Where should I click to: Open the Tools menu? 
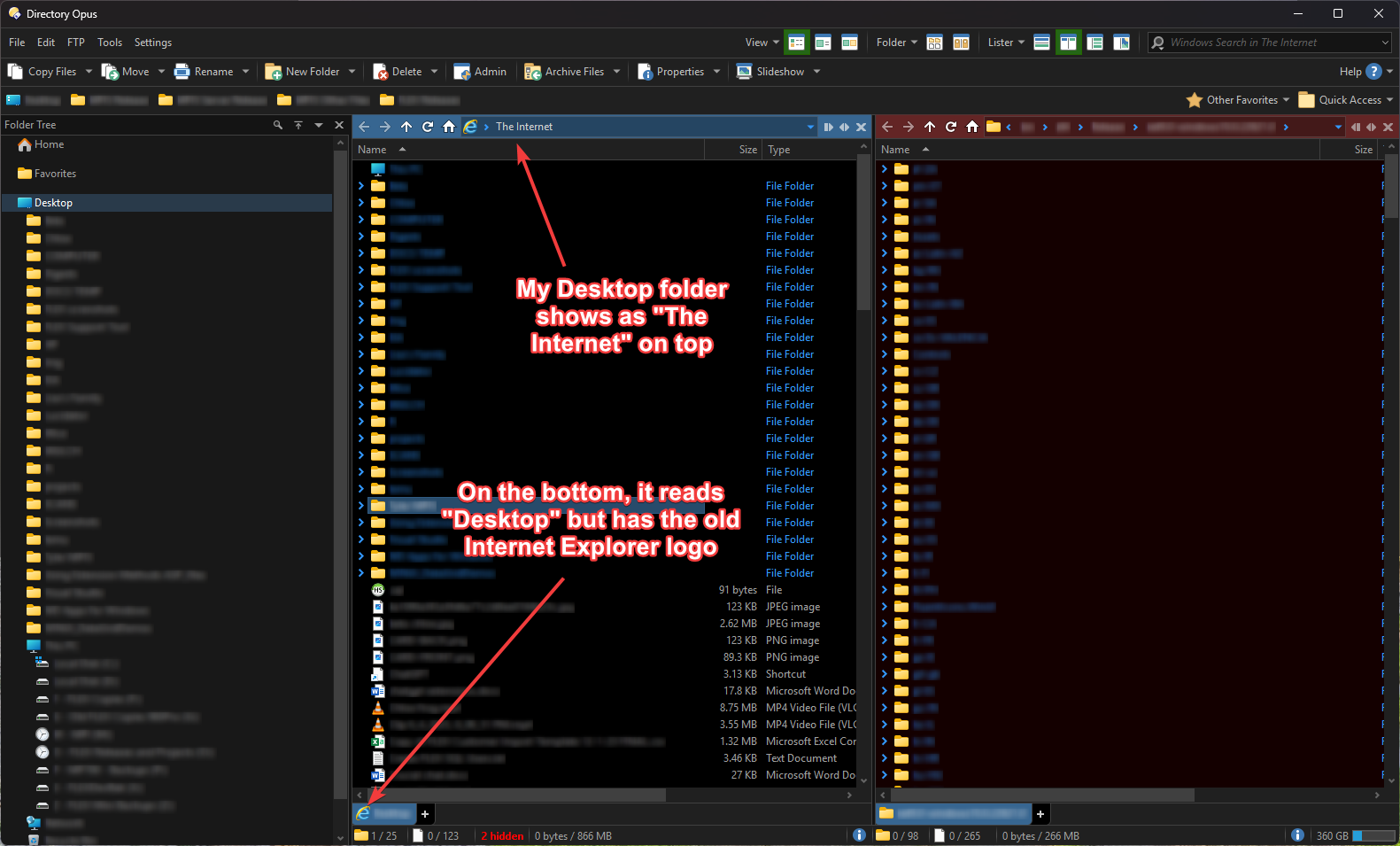pyautogui.click(x=110, y=43)
